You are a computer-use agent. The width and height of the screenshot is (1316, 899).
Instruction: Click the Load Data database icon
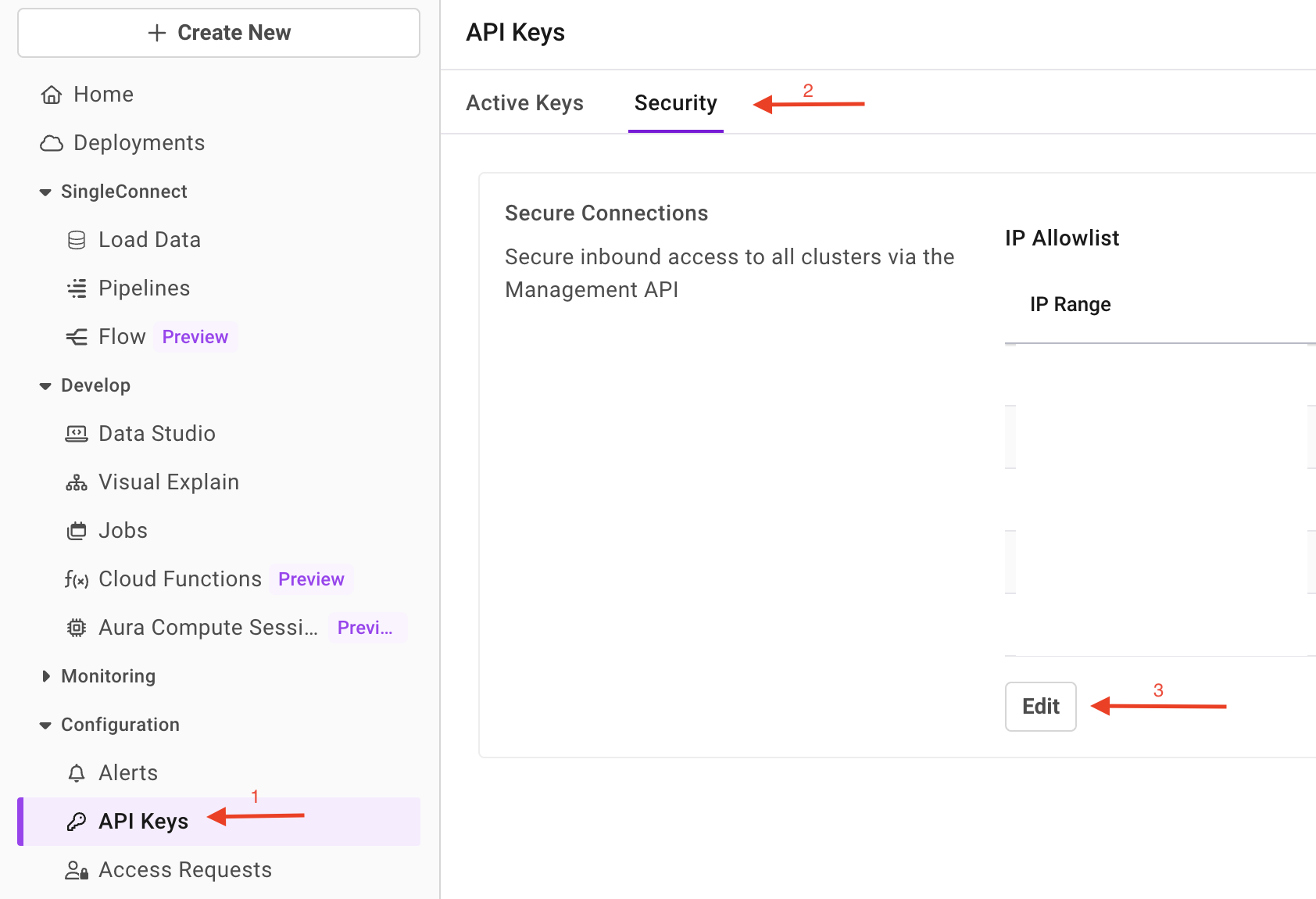(x=76, y=239)
